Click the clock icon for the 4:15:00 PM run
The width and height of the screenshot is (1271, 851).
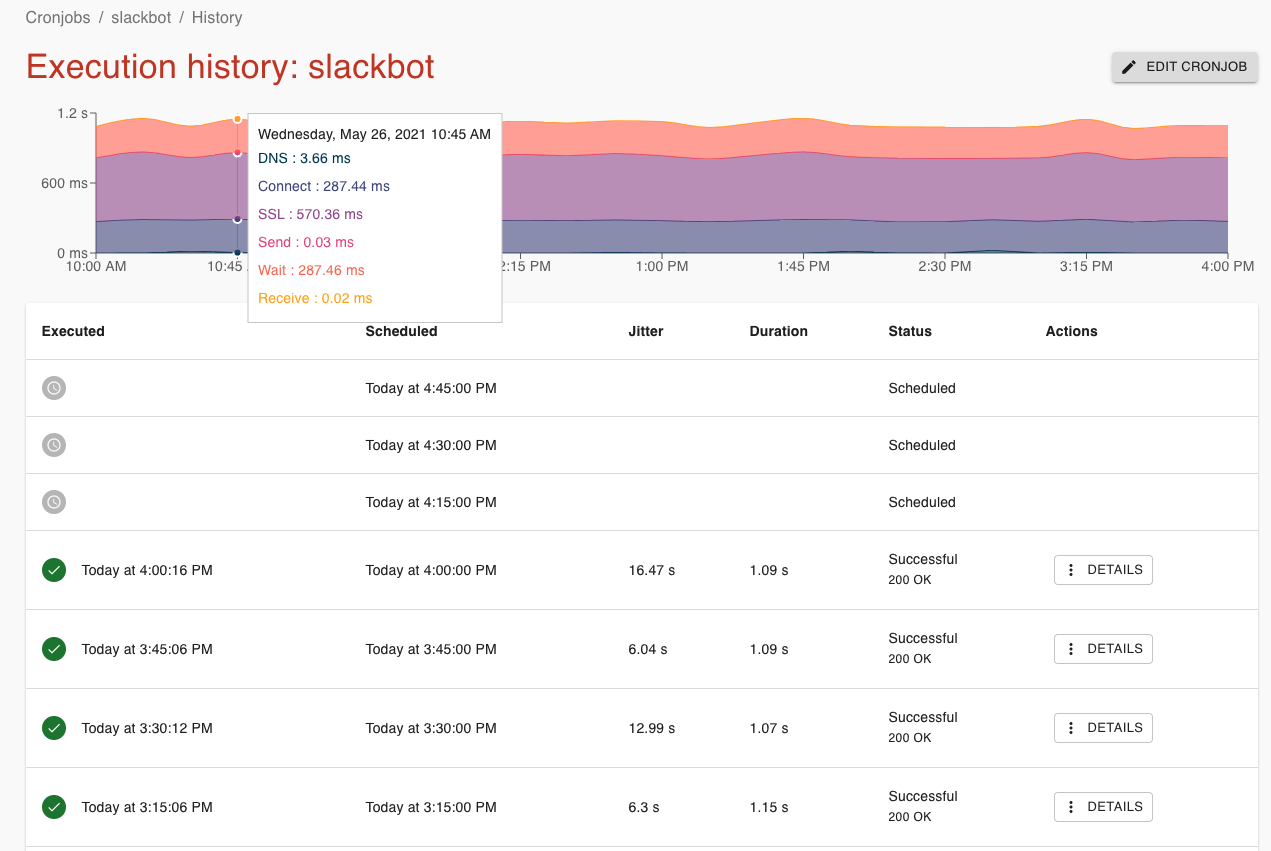pyautogui.click(x=54, y=502)
